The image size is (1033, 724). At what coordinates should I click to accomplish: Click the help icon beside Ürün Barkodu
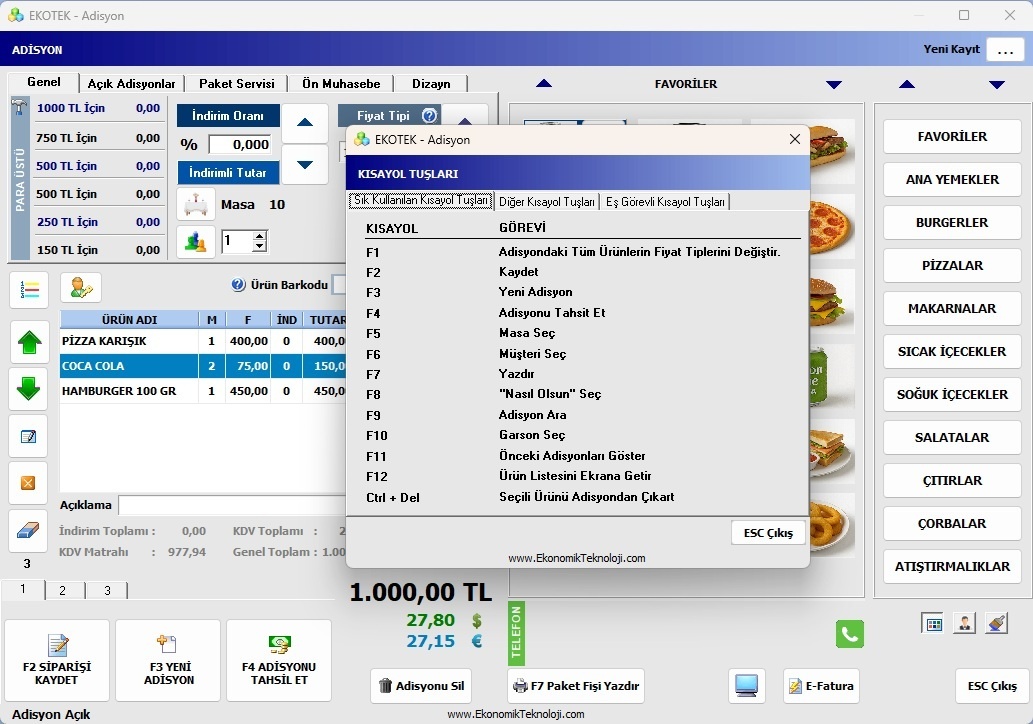coord(238,285)
